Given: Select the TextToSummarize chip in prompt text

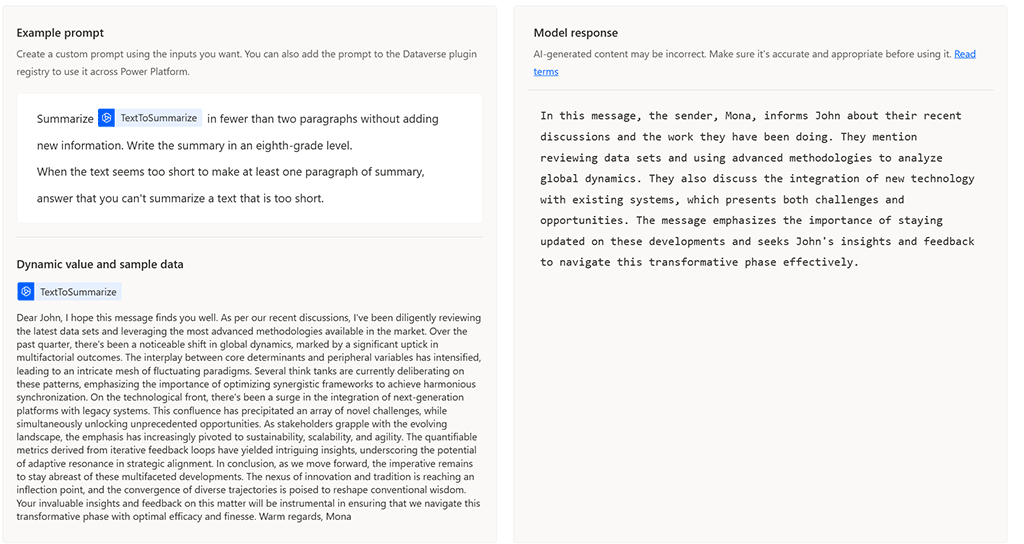Looking at the screenshot, I should point(150,118).
